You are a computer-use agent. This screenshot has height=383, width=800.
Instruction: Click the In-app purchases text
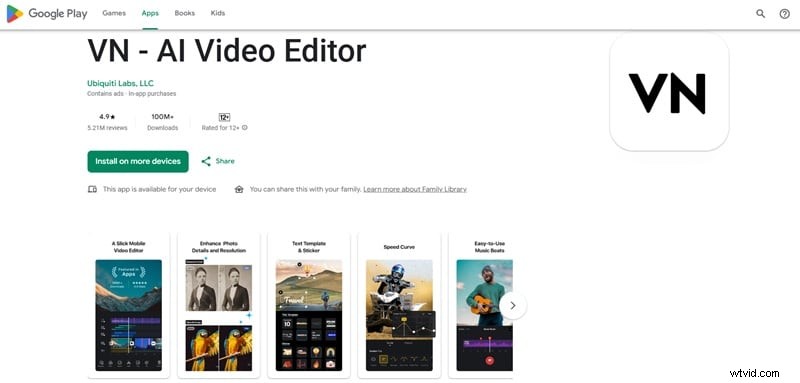152,94
